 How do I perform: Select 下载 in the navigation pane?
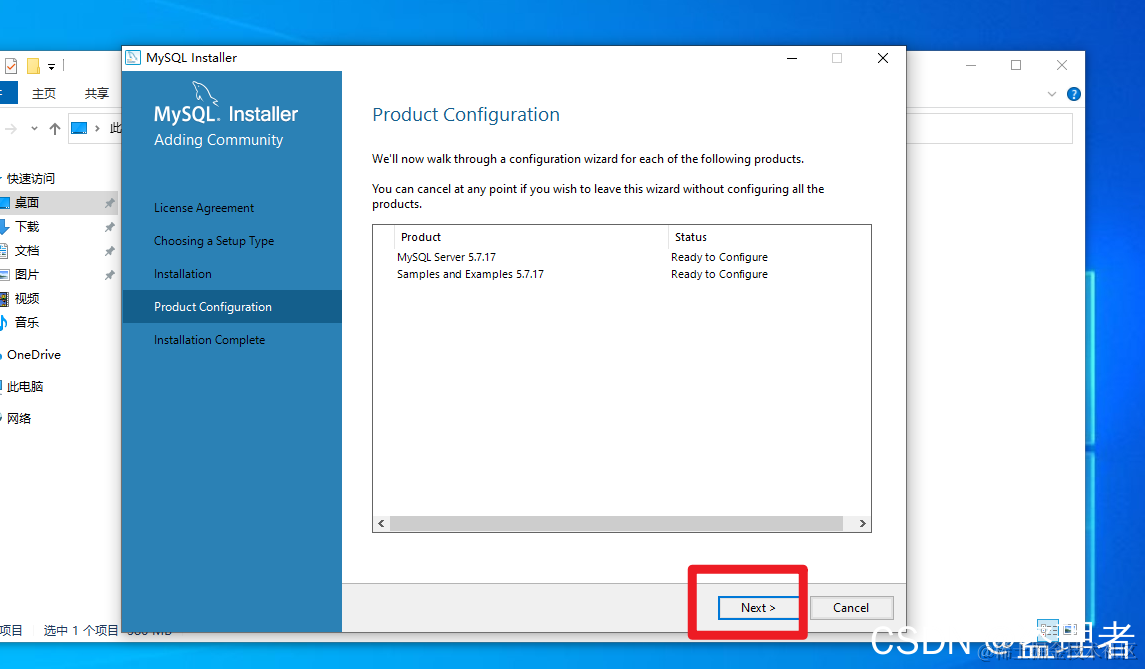[27, 226]
